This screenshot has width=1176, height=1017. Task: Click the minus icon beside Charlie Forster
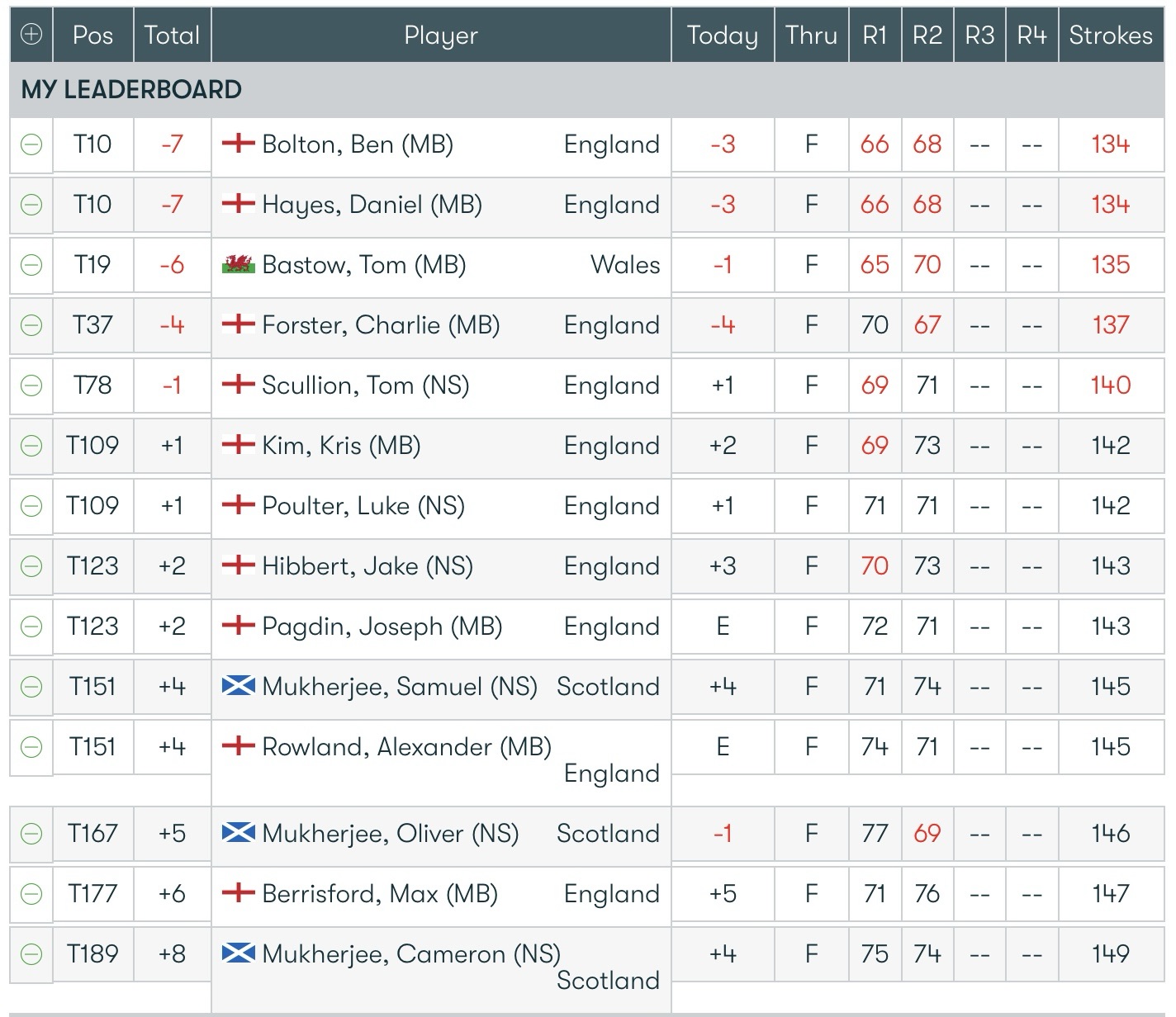point(31,325)
